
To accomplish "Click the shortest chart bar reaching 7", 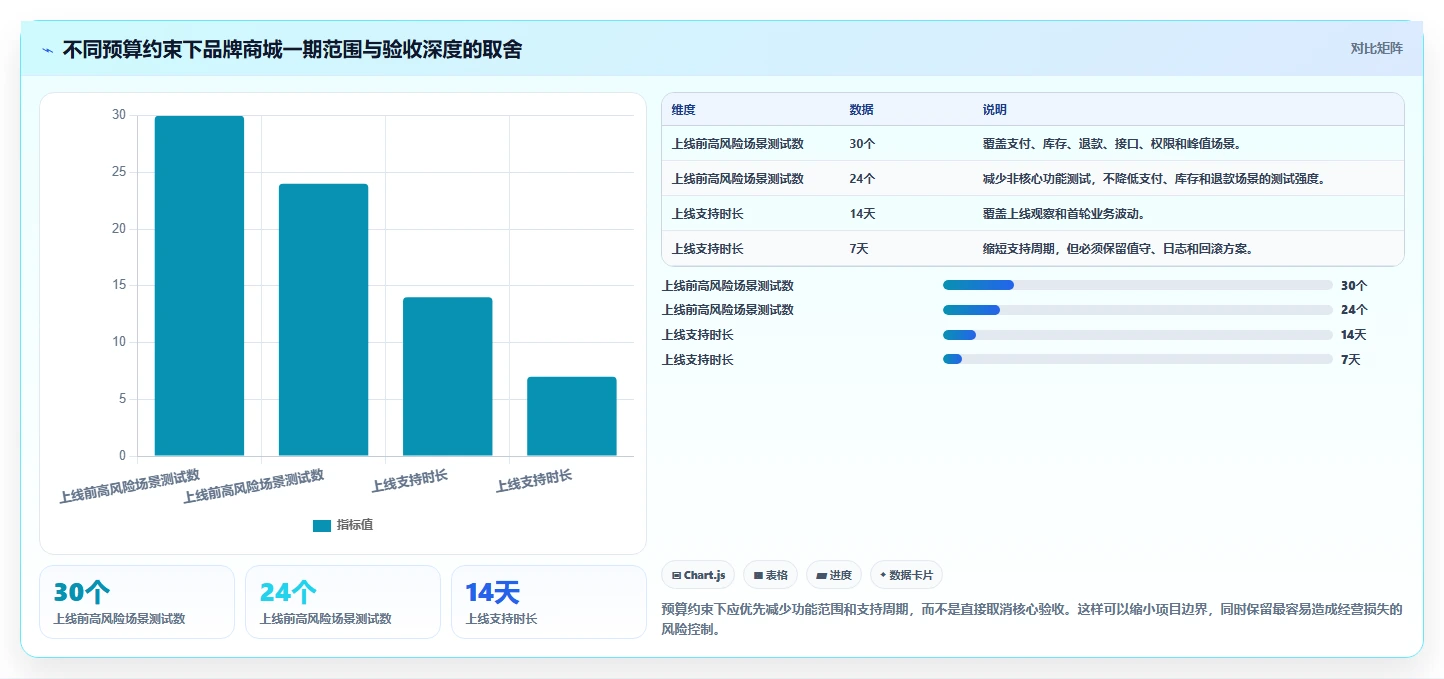I will pos(571,416).
